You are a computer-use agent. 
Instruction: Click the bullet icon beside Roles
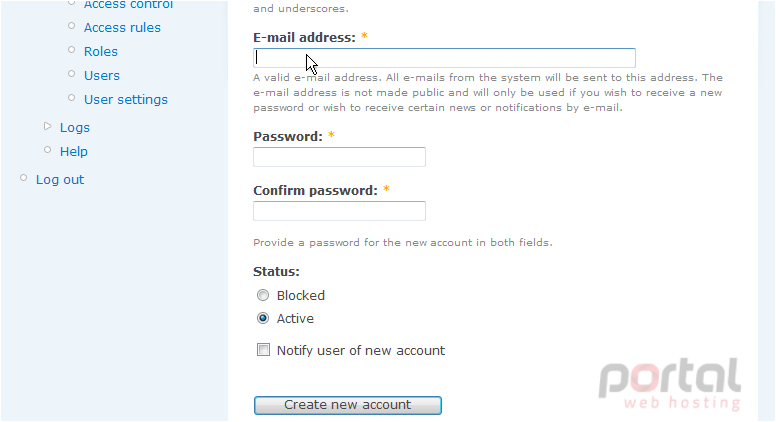[x=72, y=49]
